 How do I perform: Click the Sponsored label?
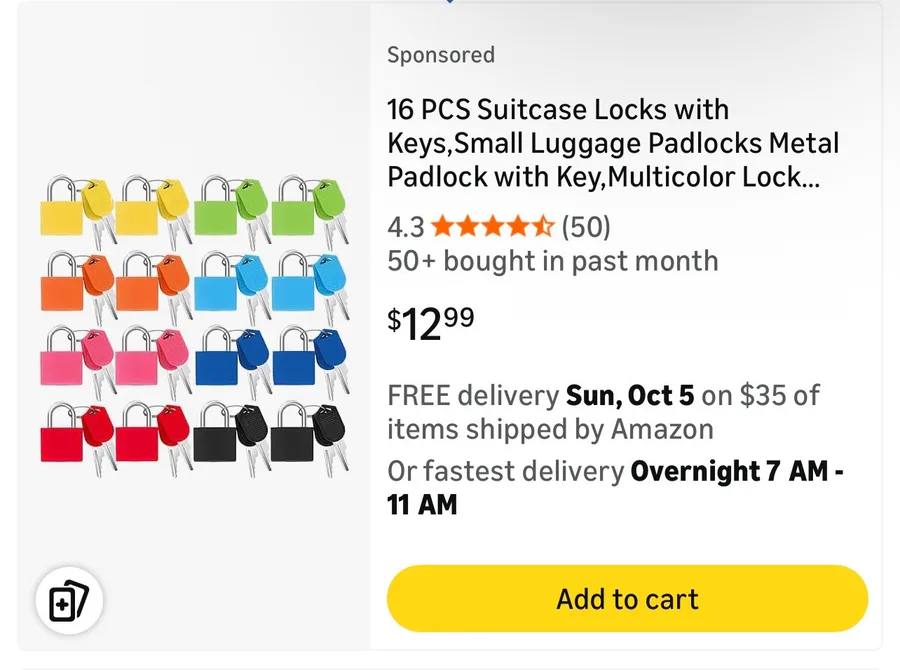(441, 55)
